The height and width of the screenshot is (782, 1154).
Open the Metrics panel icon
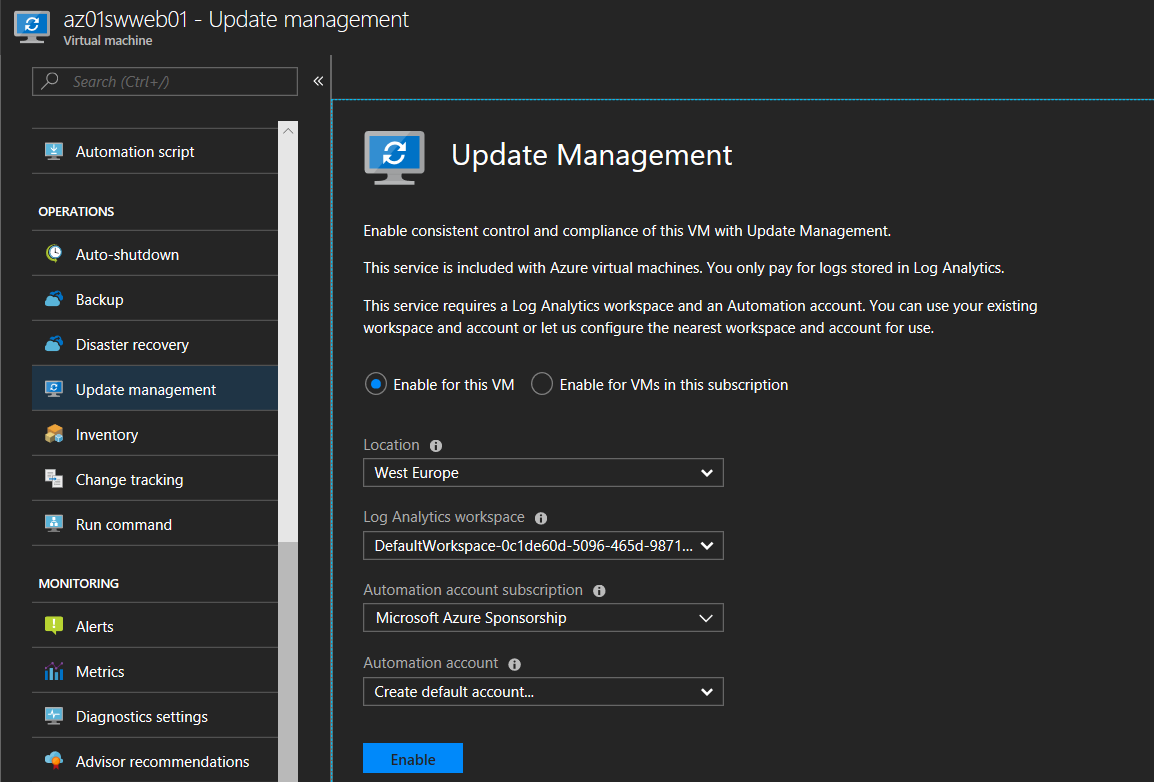(x=55, y=671)
